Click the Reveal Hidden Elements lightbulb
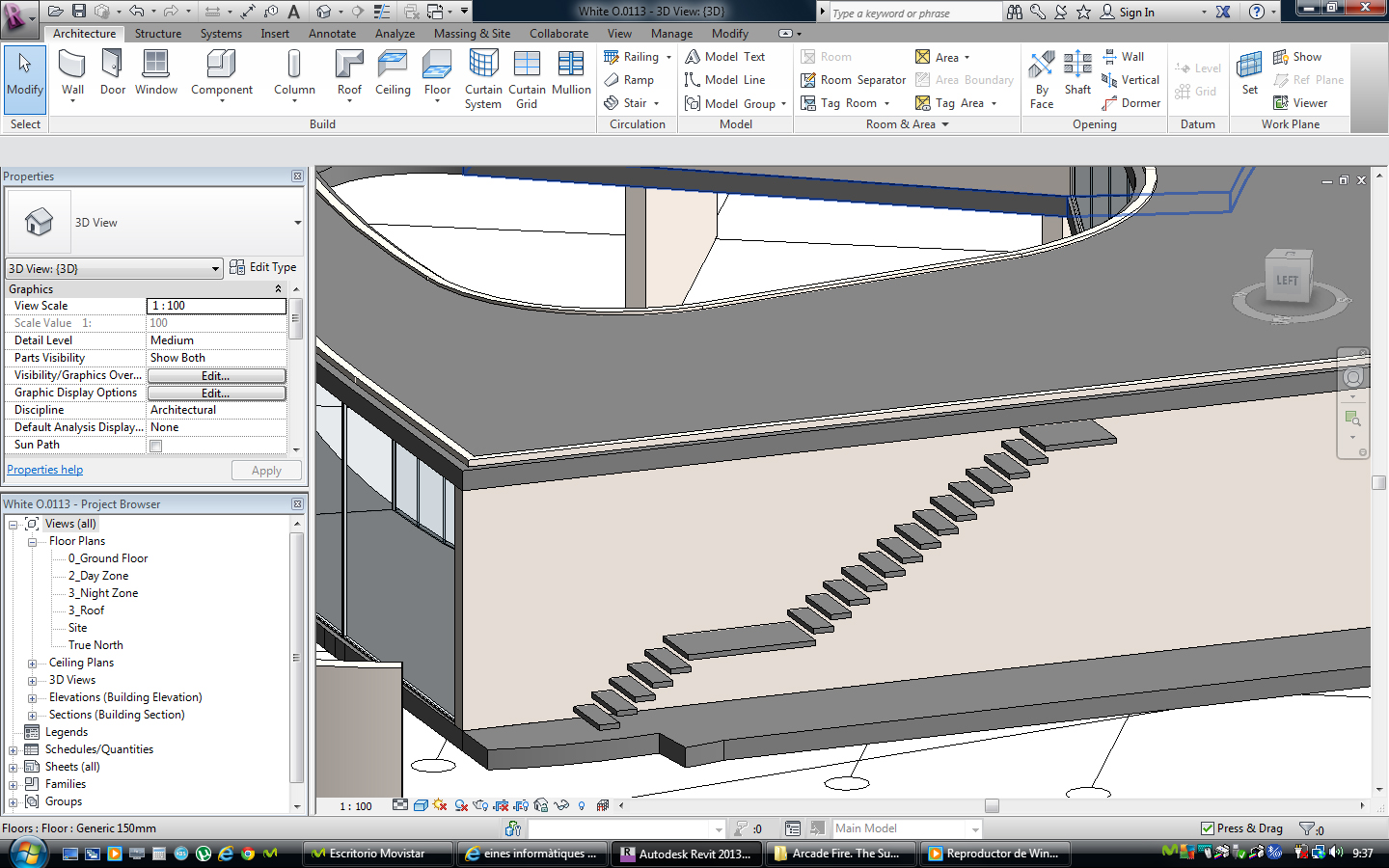 (x=581, y=806)
